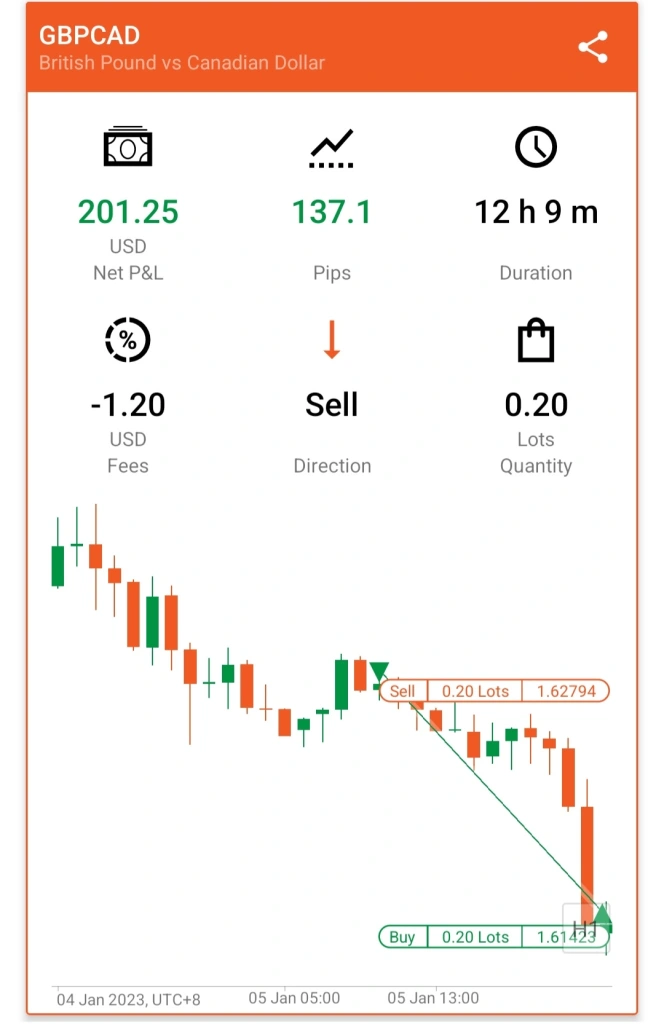Click the orange down arrow direction icon
664x1024 pixels.
click(332, 340)
